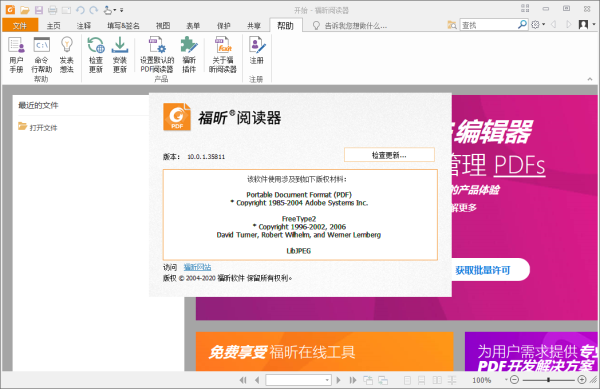Select facing pages view icon

pos(437,380)
